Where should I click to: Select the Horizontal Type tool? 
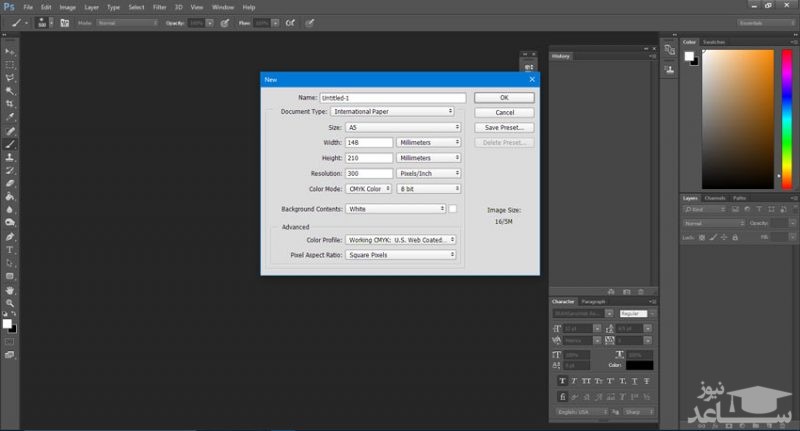click(x=10, y=248)
